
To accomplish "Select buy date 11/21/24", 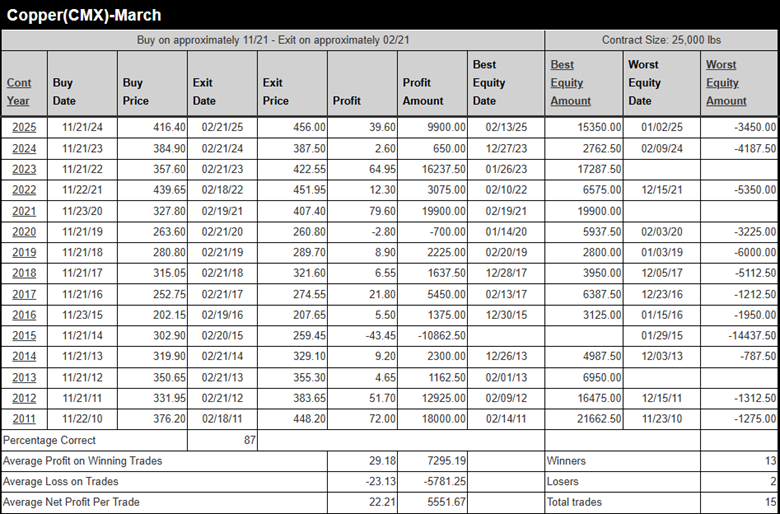I will [83, 127].
